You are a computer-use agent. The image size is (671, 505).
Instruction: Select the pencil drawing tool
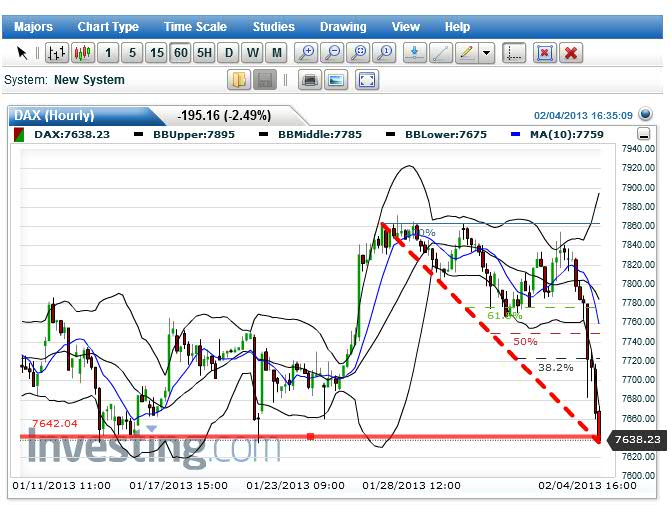pos(467,53)
